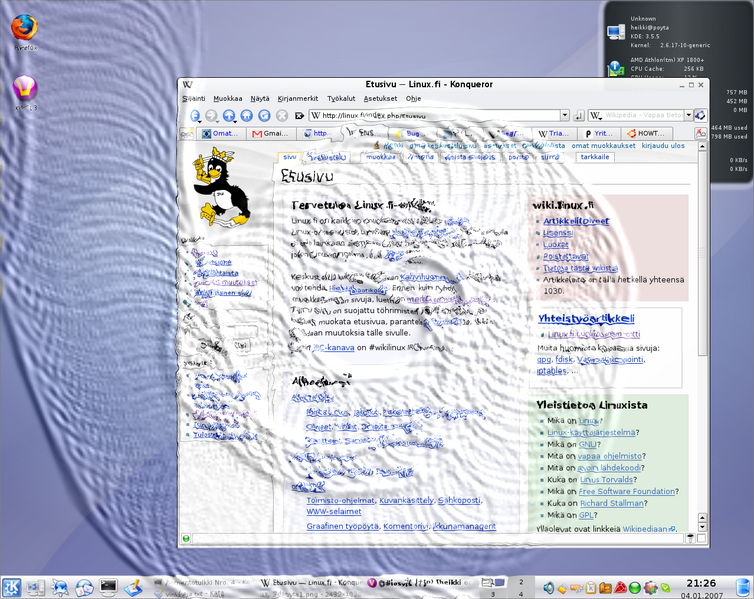The image size is (754, 599).
Task: Click the Up directory arrow icon
Action: coord(229,116)
